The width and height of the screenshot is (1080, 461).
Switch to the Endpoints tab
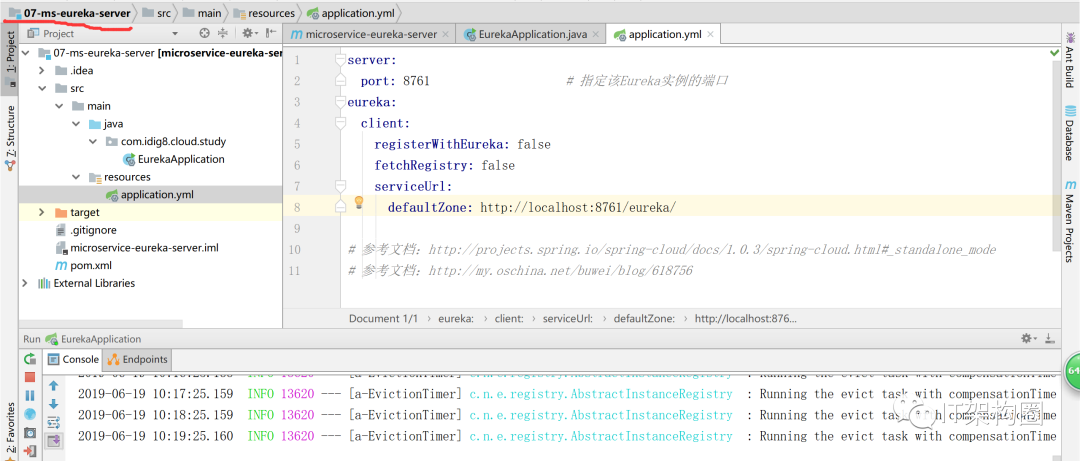(137, 359)
